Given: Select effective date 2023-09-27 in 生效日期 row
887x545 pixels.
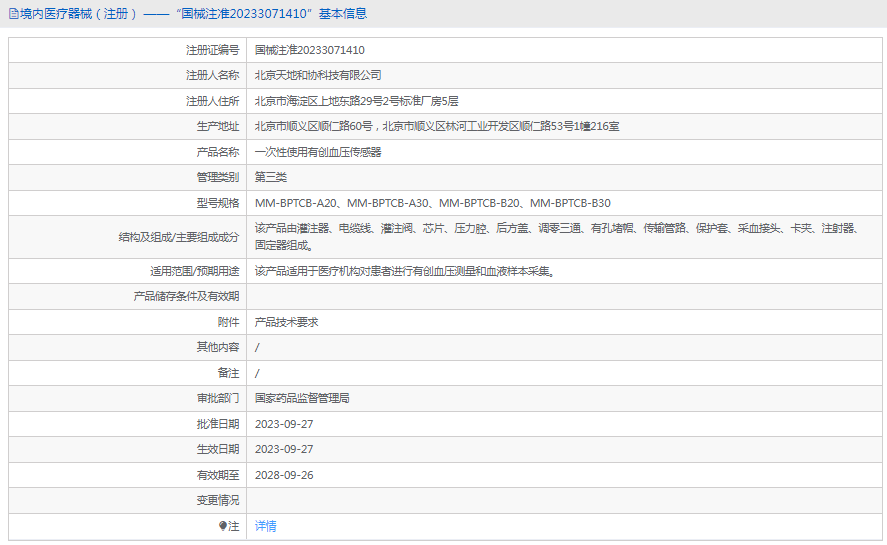Looking at the screenshot, I should (284, 449).
